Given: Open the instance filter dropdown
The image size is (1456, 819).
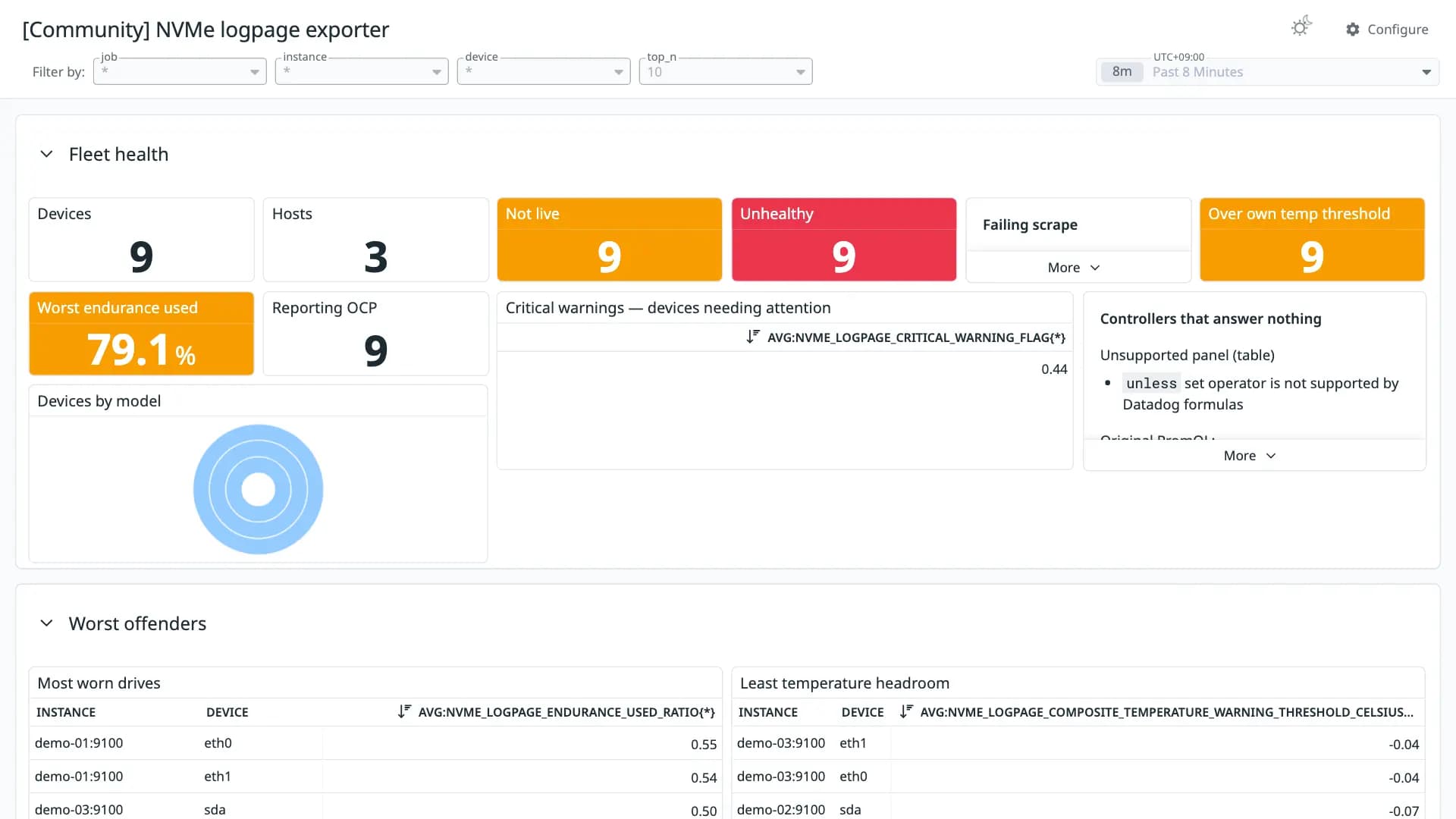Looking at the screenshot, I should click(362, 71).
